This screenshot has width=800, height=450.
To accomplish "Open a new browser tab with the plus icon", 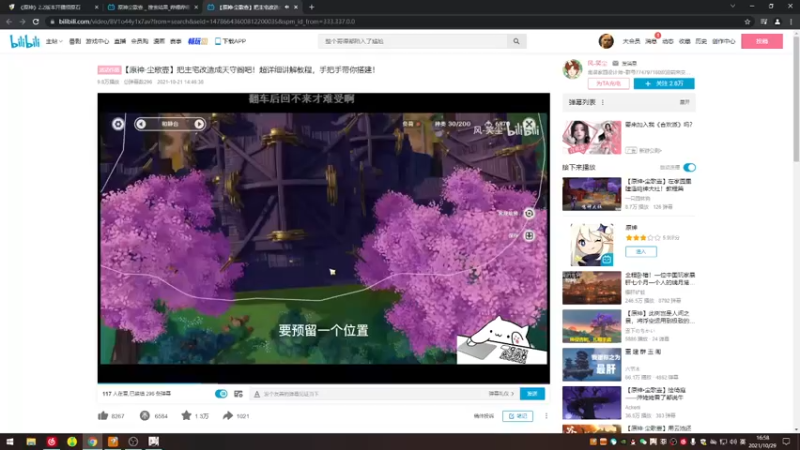I will click(x=312, y=7).
